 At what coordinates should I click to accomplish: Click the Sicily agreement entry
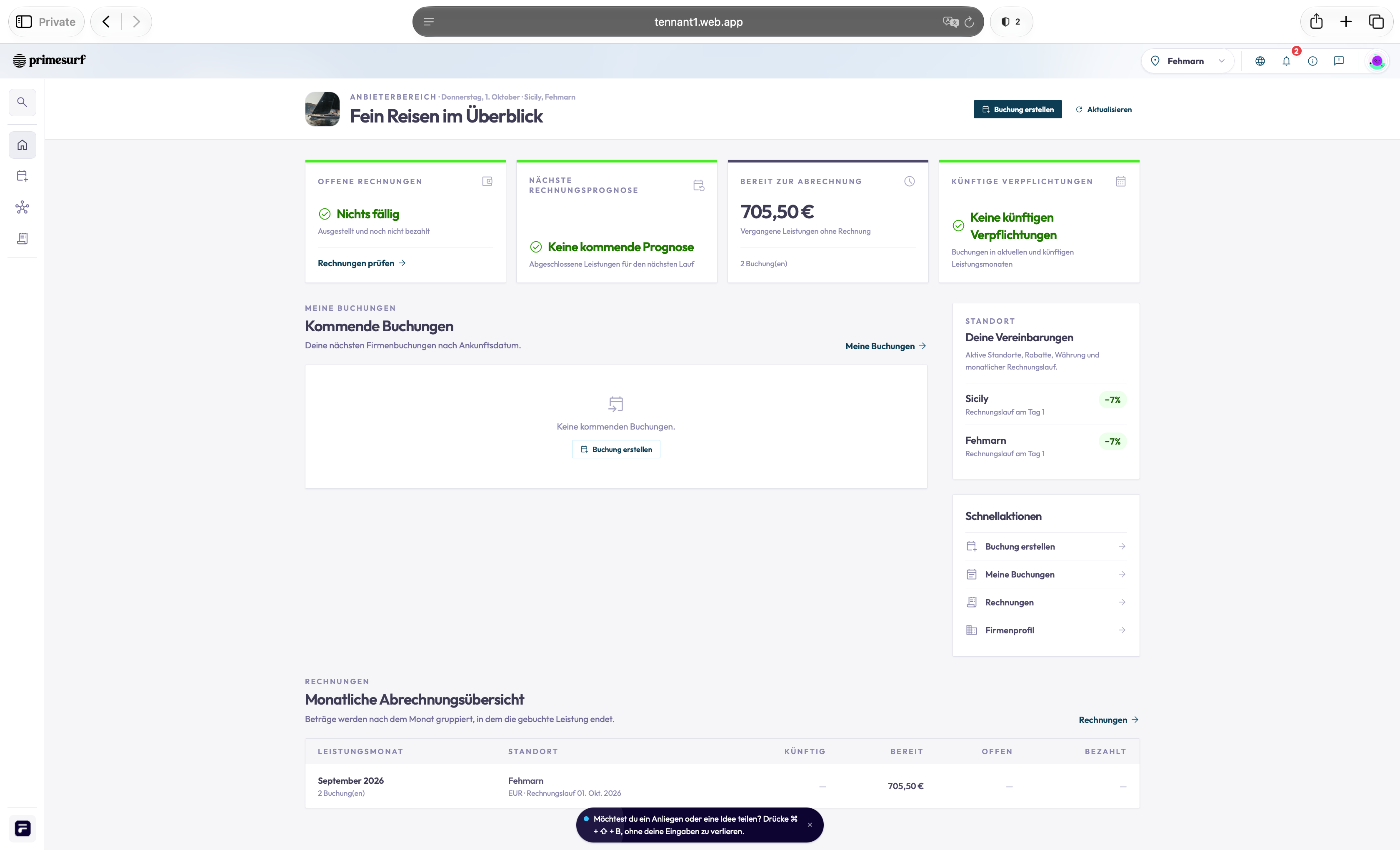(1045, 404)
